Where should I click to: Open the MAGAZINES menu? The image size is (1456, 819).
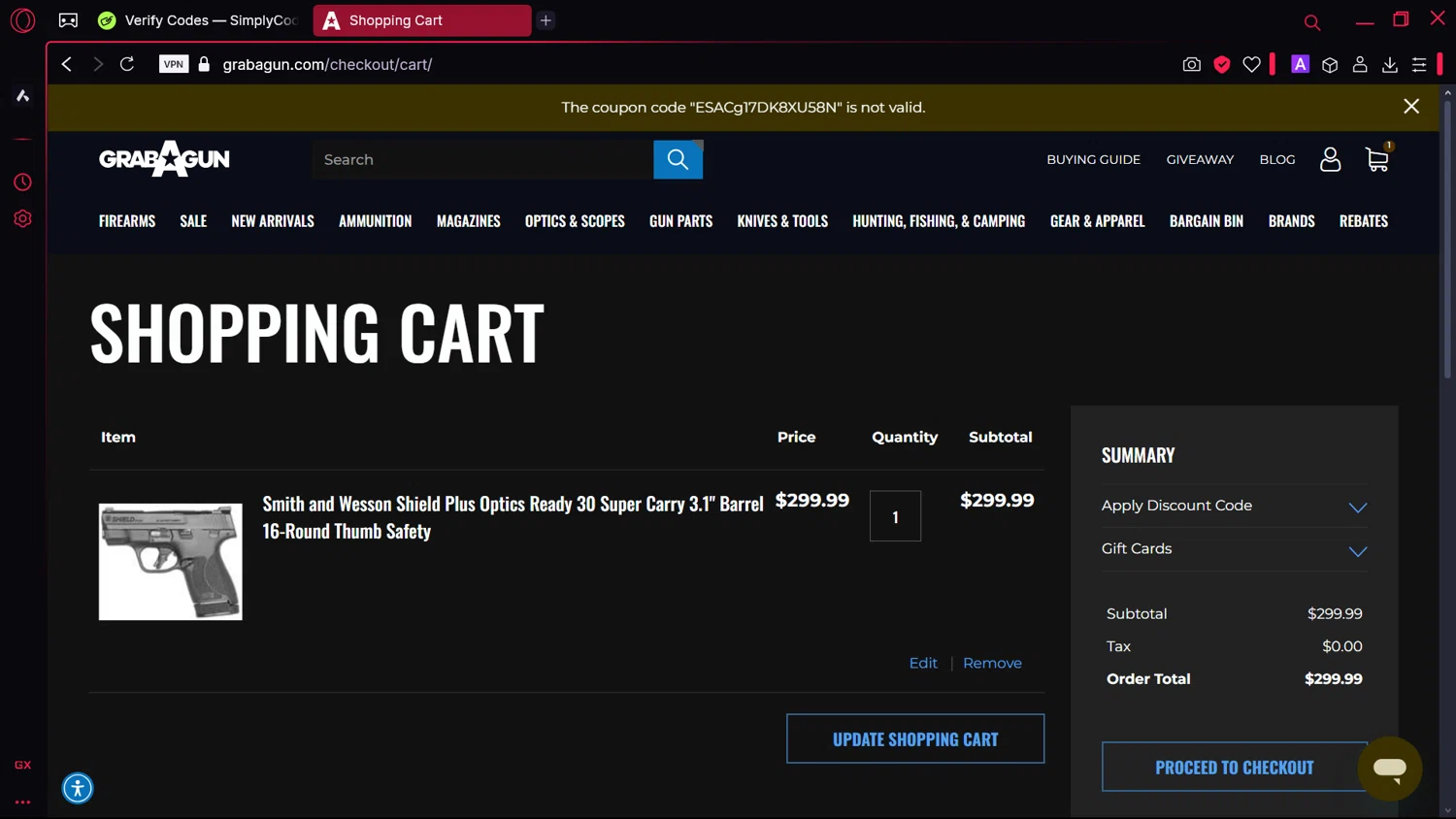coord(469,221)
